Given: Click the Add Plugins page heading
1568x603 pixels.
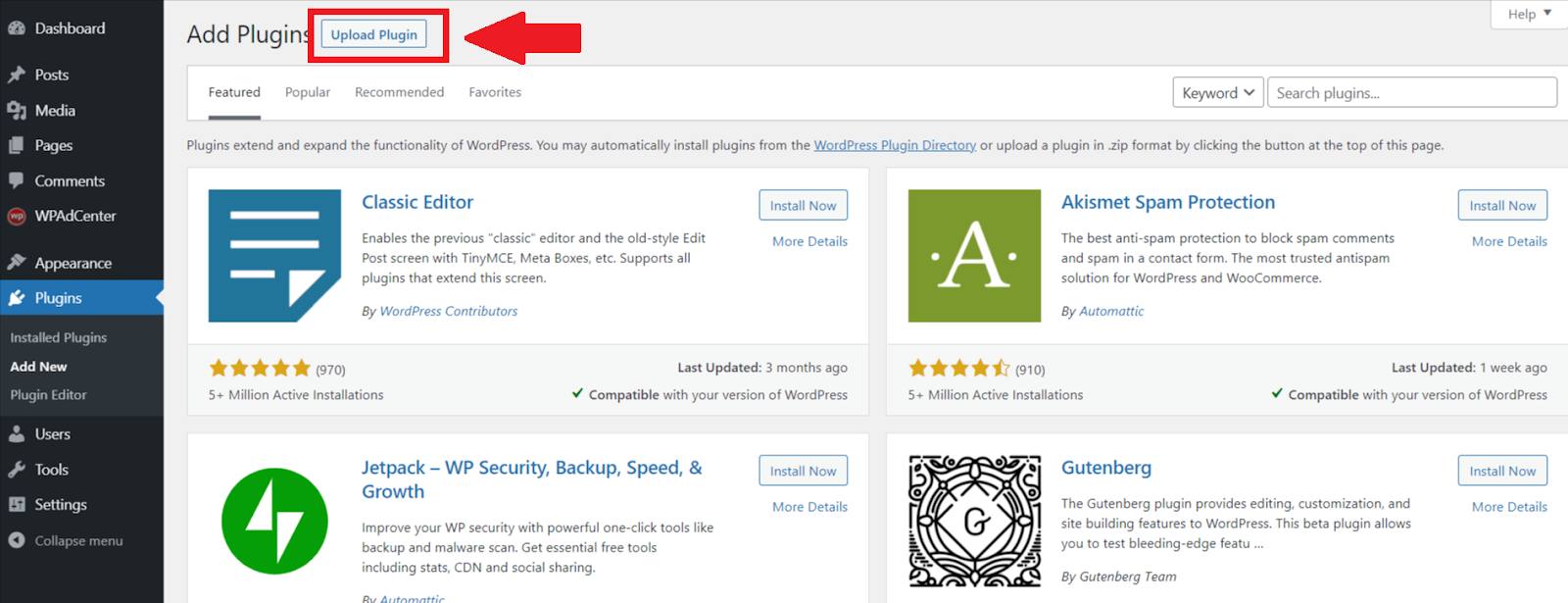Looking at the screenshot, I should tap(249, 34).
